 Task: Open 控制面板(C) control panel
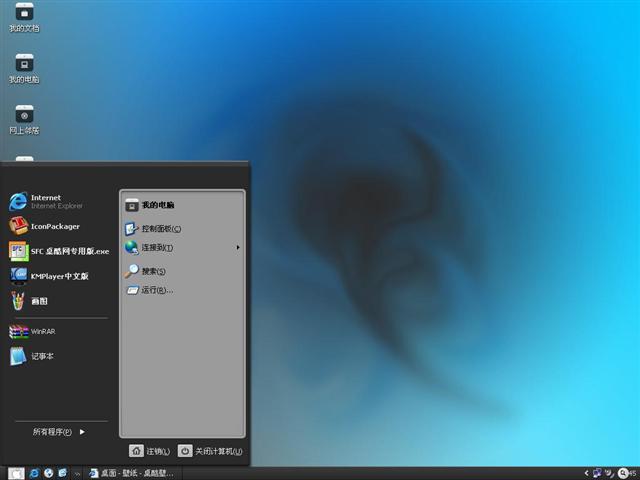tap(153, 229)
